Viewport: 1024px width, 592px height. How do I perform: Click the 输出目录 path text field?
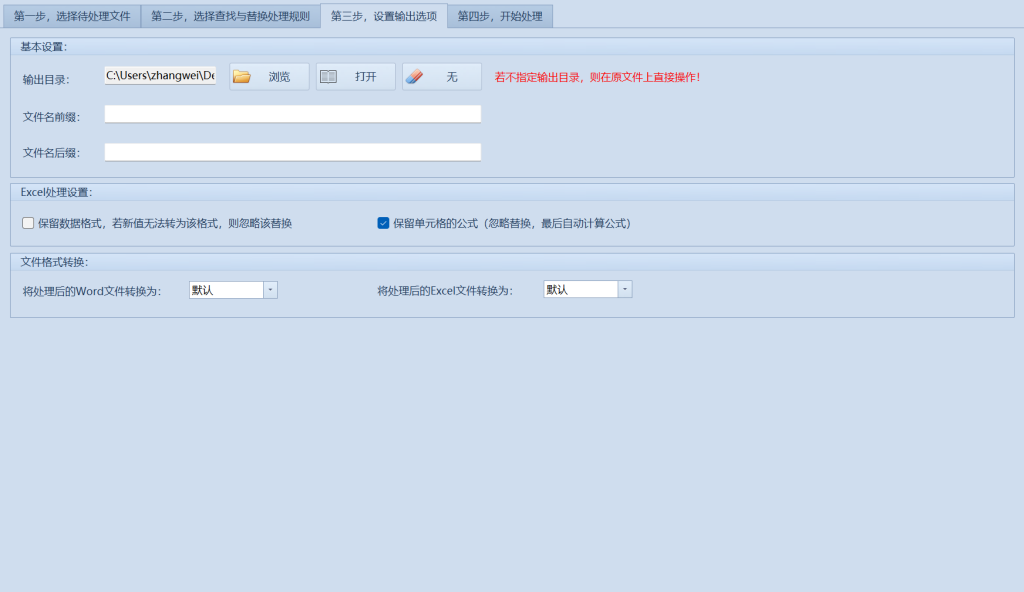[160, 76]
